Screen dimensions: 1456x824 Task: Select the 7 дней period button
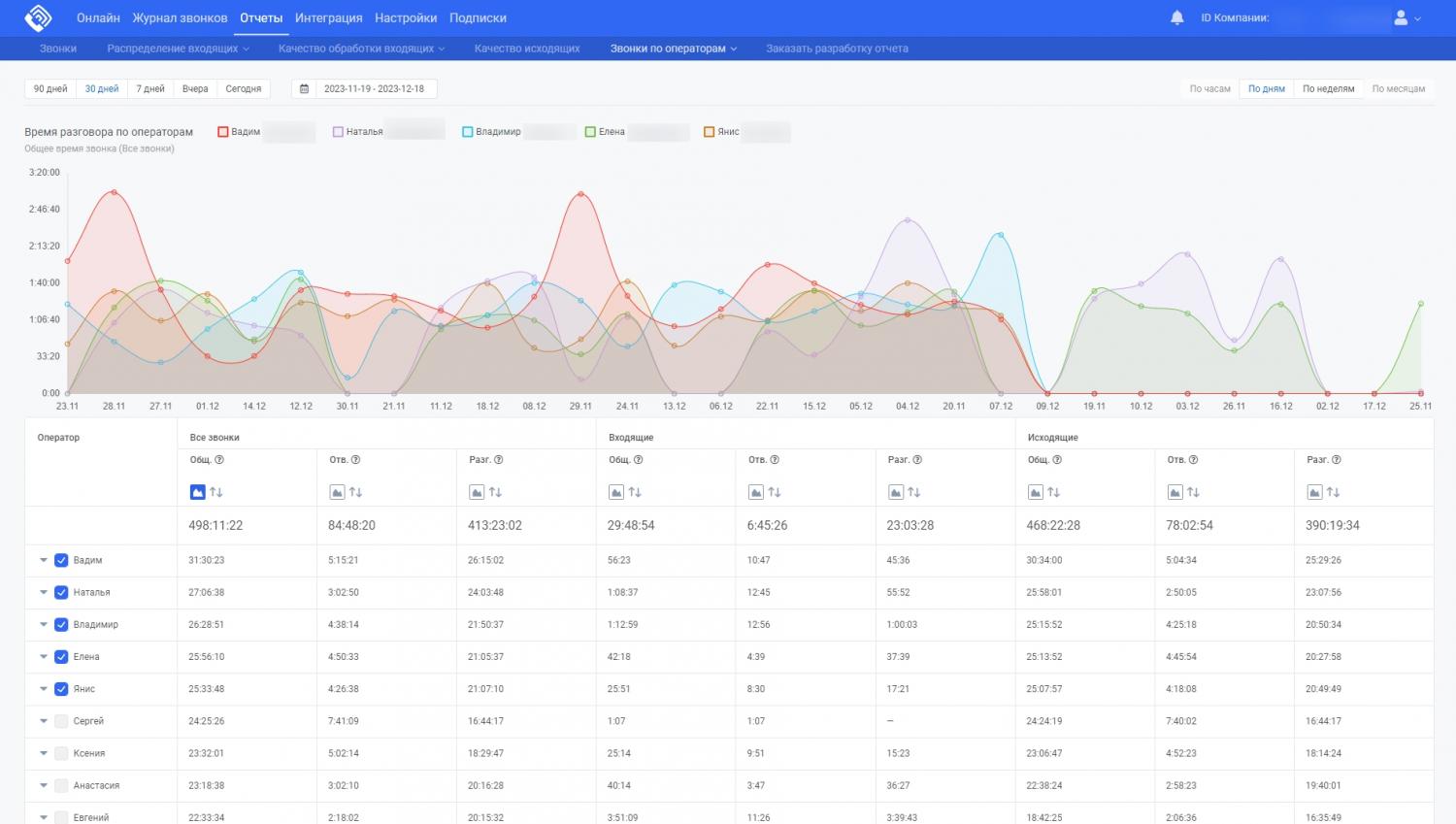(x=150, y=88)
